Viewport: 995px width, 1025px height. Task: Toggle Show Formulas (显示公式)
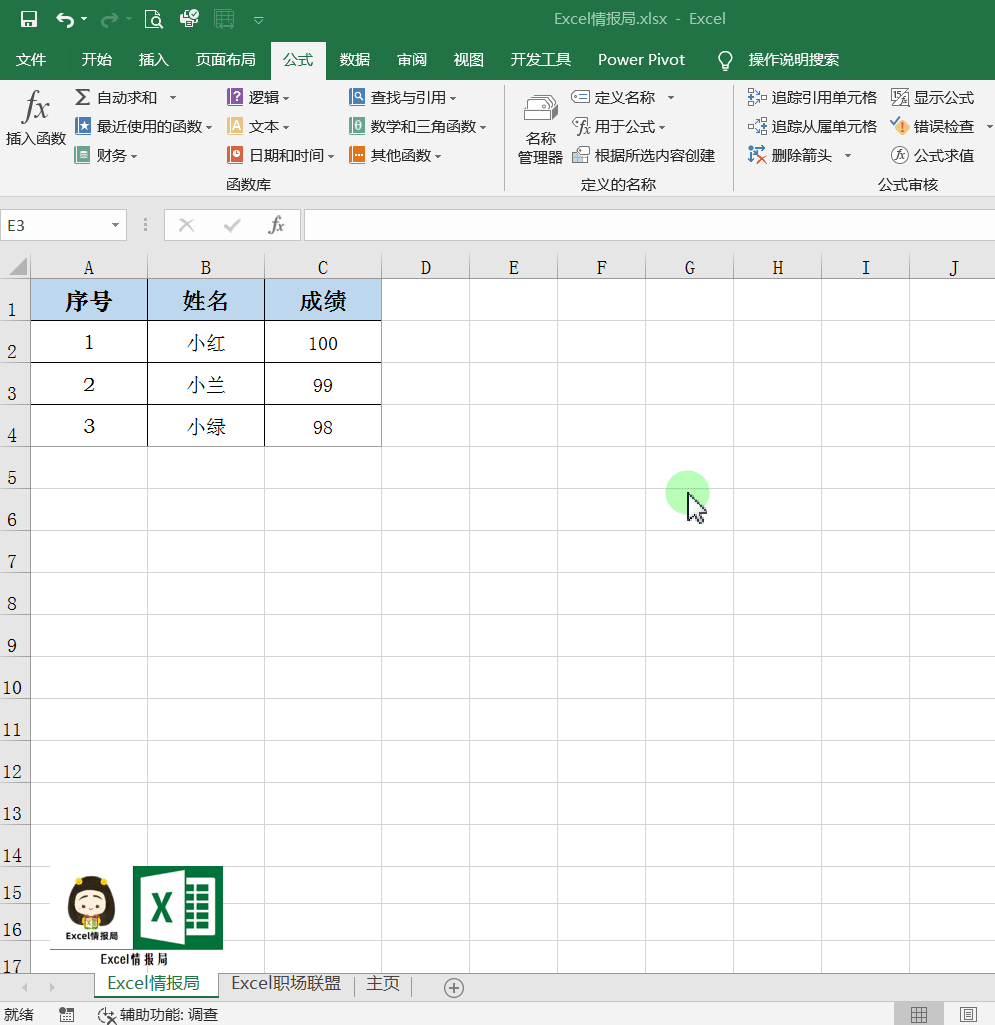[932, 97]
